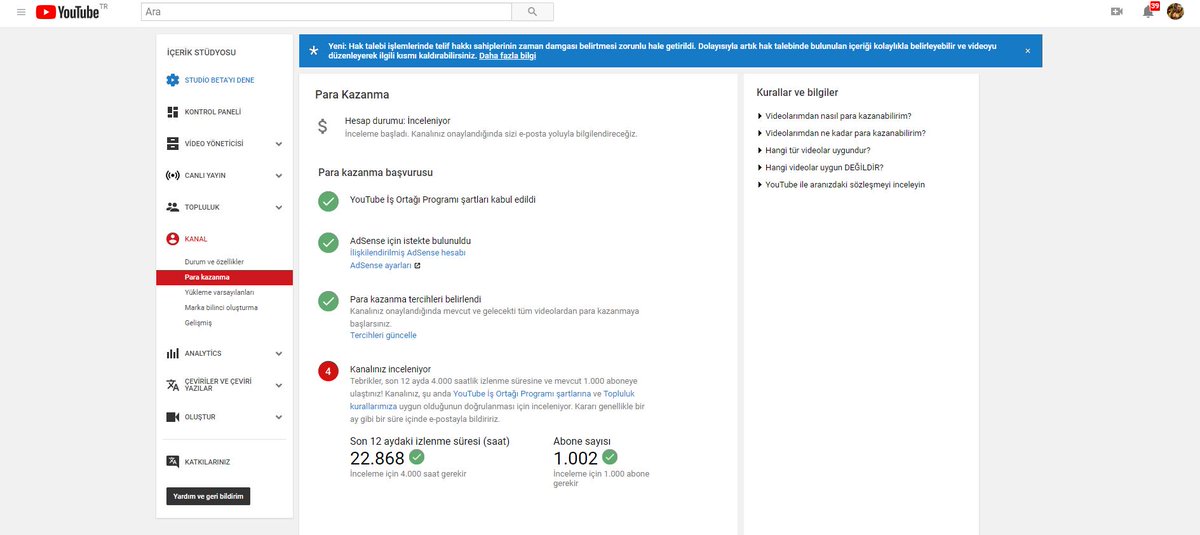1200x535 pixels.
Task: Click green check for AdSense isteği
Action: coord(328,242)
